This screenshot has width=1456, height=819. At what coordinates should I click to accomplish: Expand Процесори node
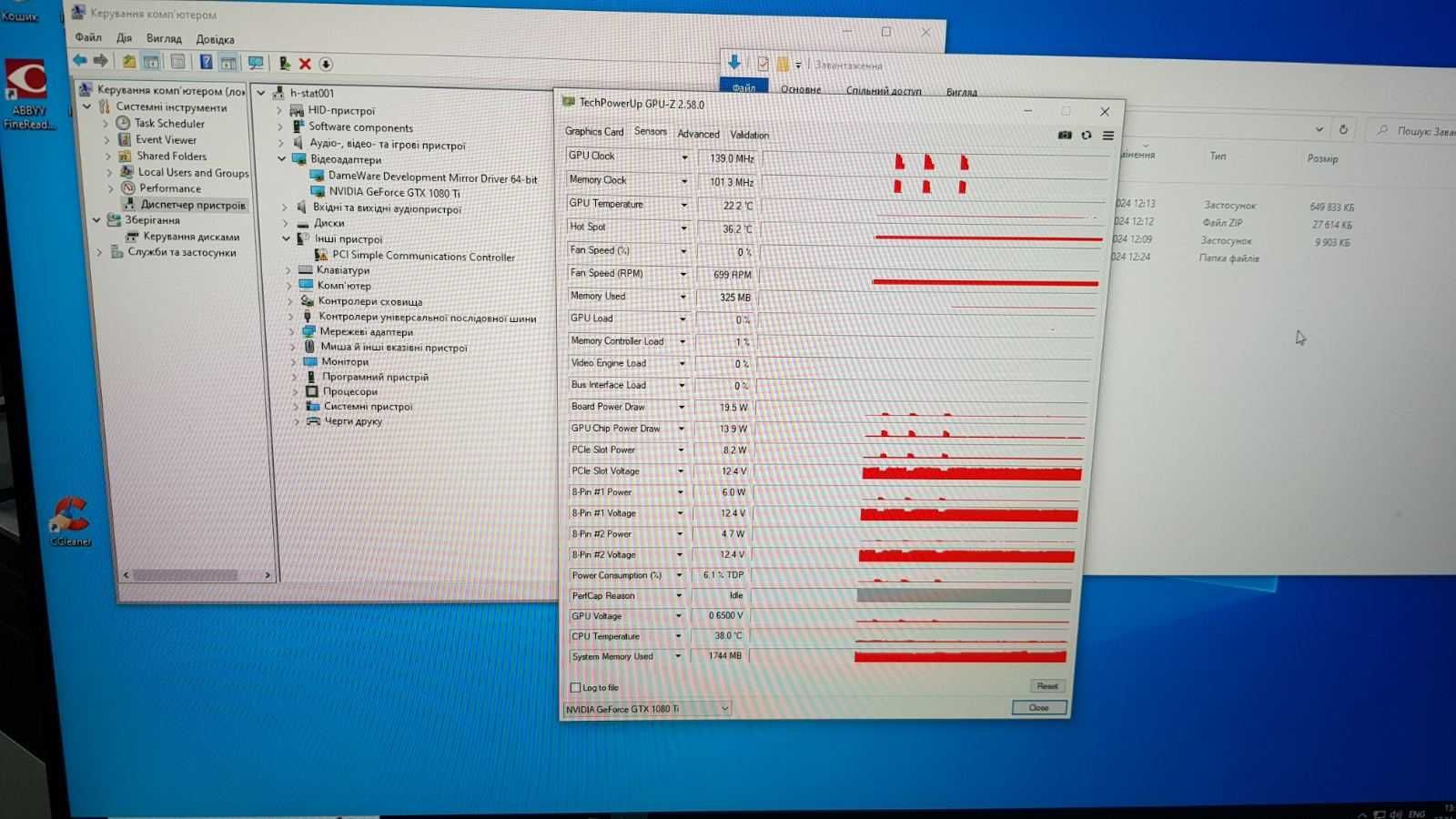[x=296, y=392]
